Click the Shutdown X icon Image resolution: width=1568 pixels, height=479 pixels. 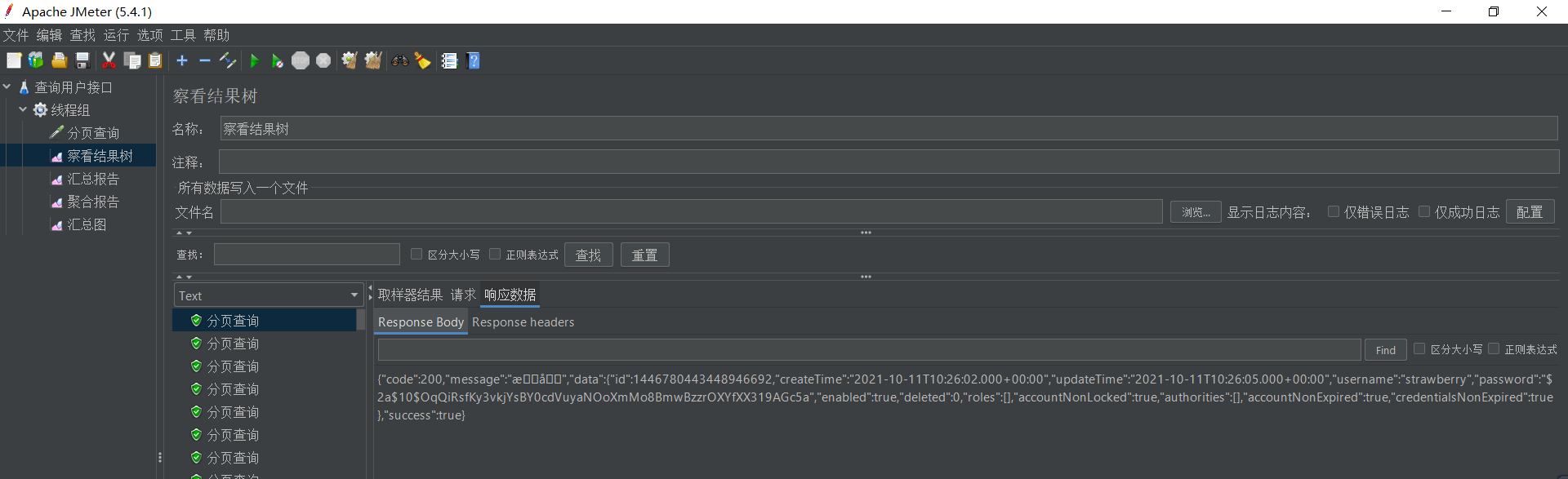[x=323, y=60]
